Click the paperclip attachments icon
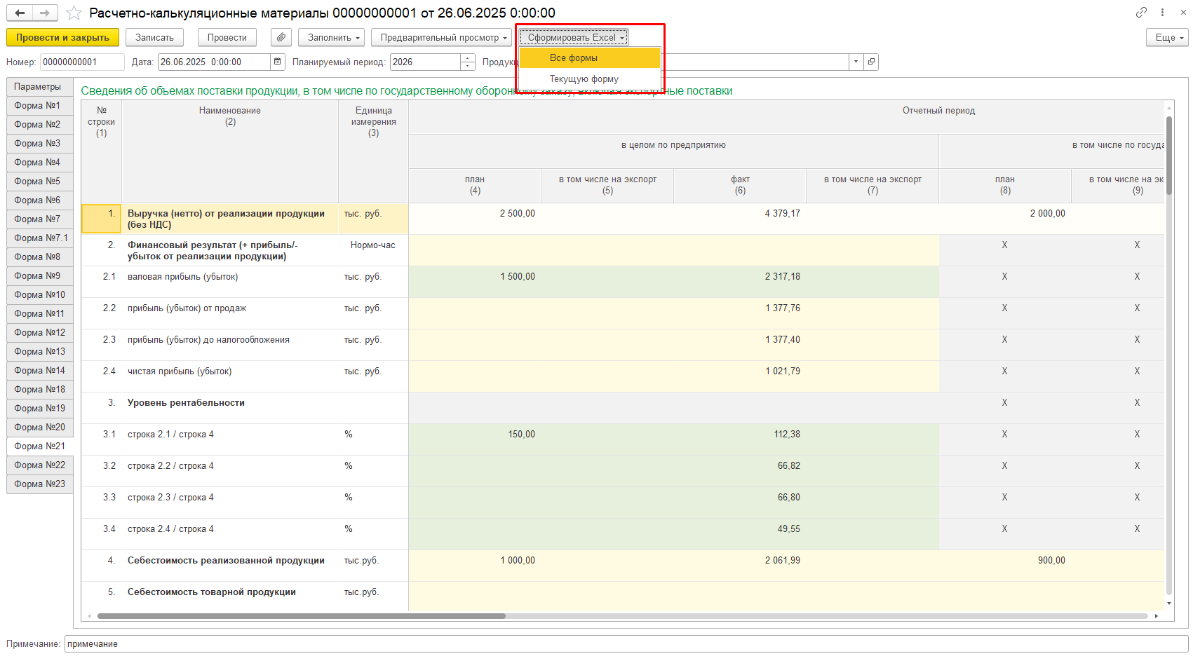The width and height of the screenshot is (1200, 656). [x=281, y=37]
